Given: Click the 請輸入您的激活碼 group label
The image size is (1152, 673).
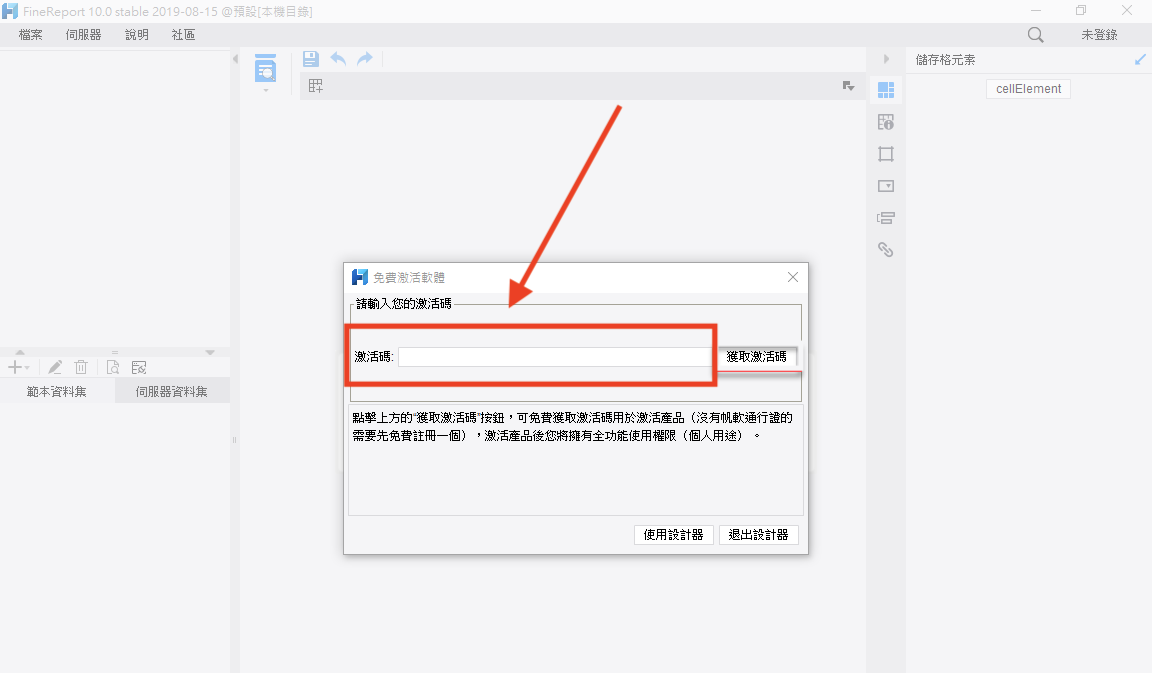Looking at the screenshot, I should [x=403, y=303].
